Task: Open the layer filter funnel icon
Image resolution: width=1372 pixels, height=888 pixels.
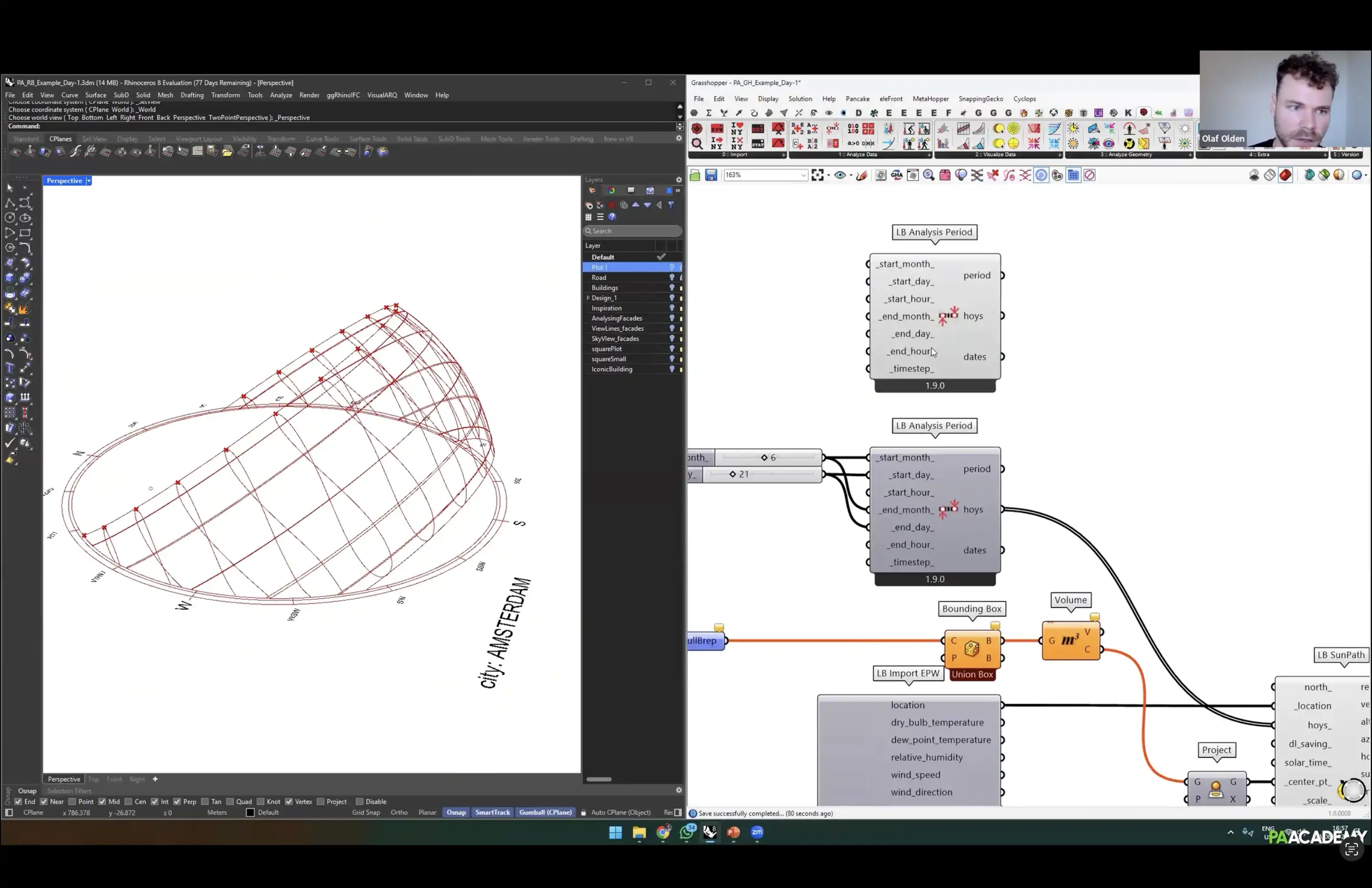Action: [x=671, y=205]
